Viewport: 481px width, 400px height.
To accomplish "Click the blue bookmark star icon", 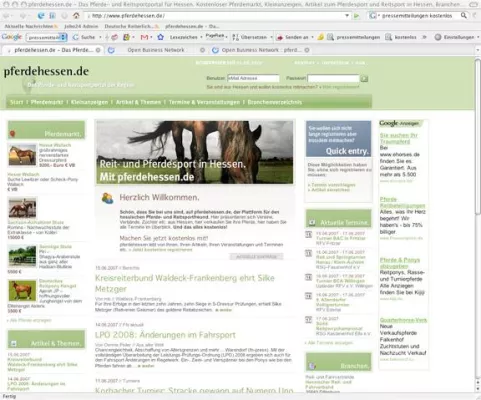I will [160, 37].
